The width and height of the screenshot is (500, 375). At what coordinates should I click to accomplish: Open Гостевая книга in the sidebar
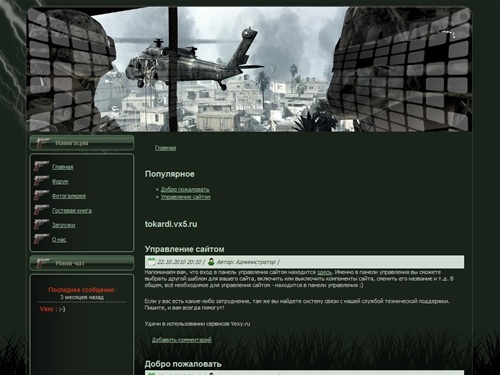click(72, 211)
